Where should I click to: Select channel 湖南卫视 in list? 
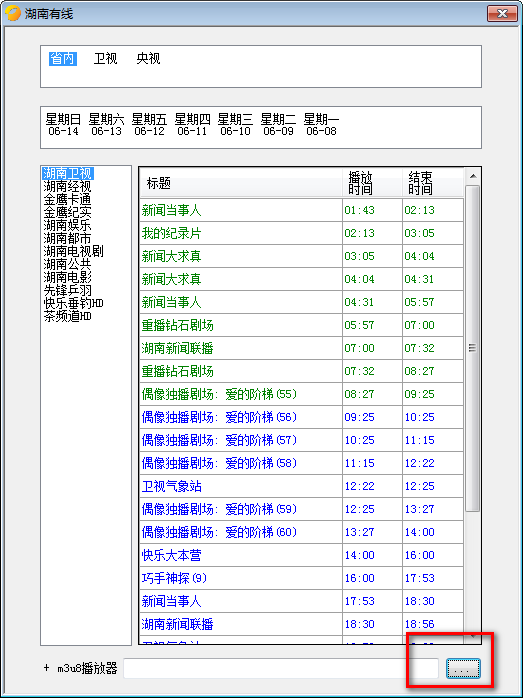pyautogui.click(x=68, y=174)
